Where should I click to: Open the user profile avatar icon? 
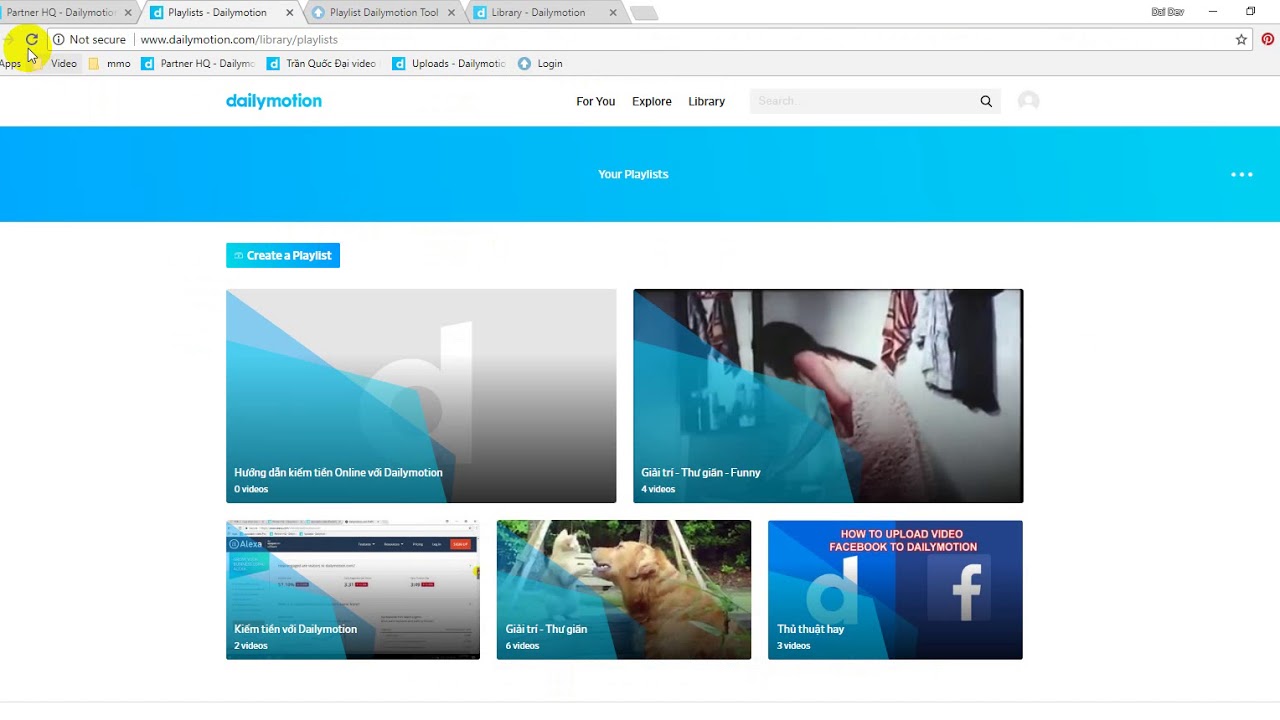1028,101
